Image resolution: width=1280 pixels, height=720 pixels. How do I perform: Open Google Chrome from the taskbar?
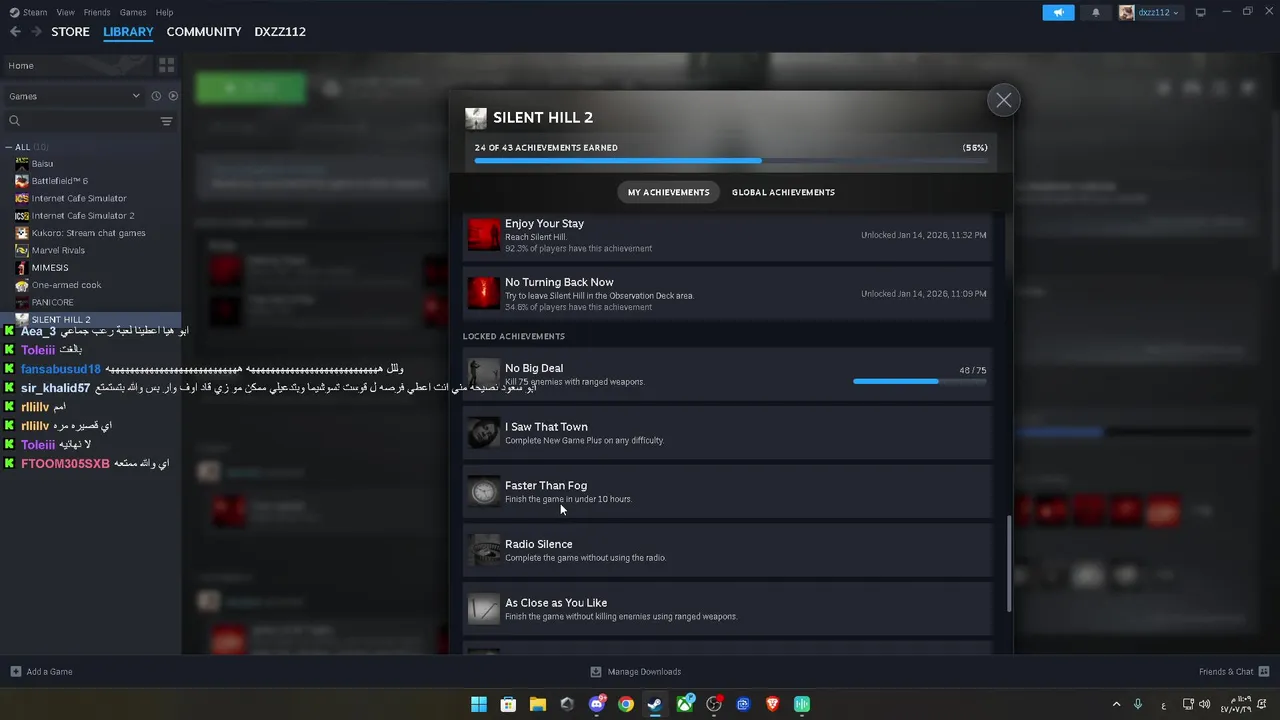[626, 704]
